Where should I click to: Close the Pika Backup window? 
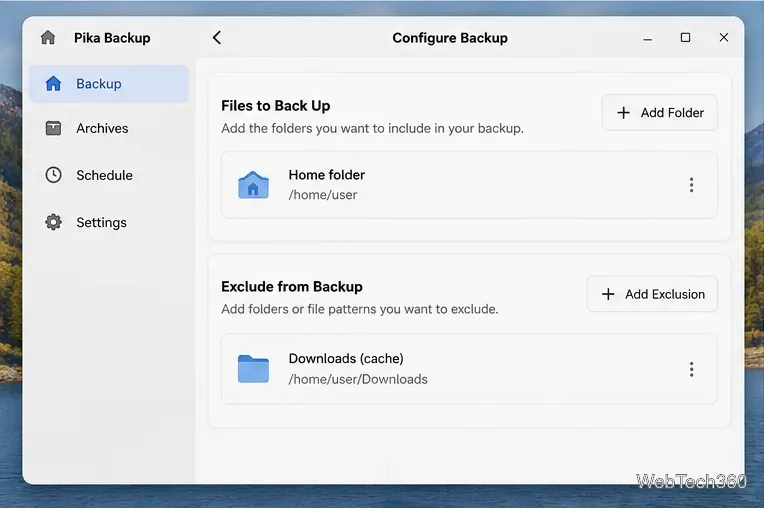(x=724, y=38)
